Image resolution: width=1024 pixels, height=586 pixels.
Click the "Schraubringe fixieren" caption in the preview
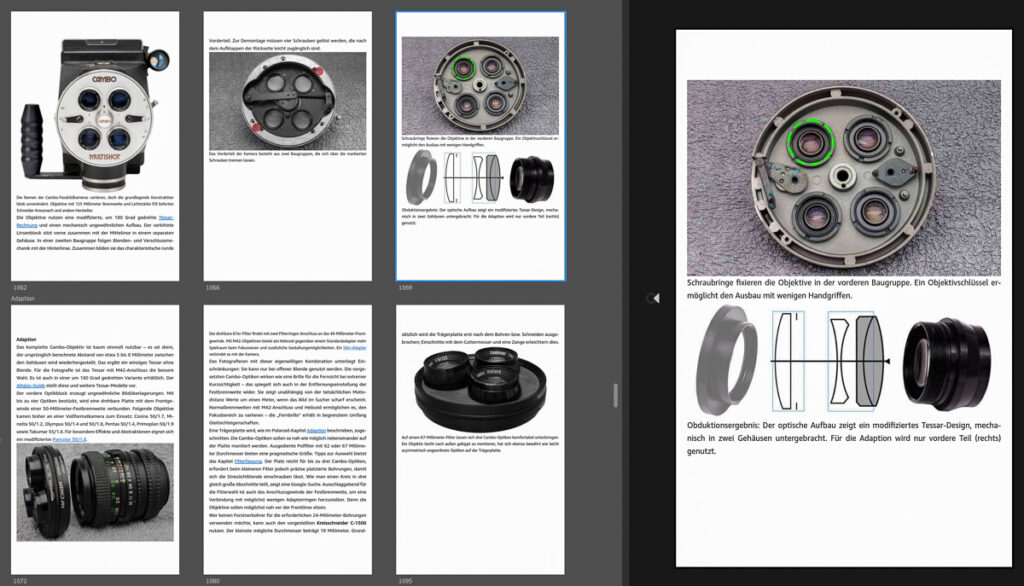(844, 289)
